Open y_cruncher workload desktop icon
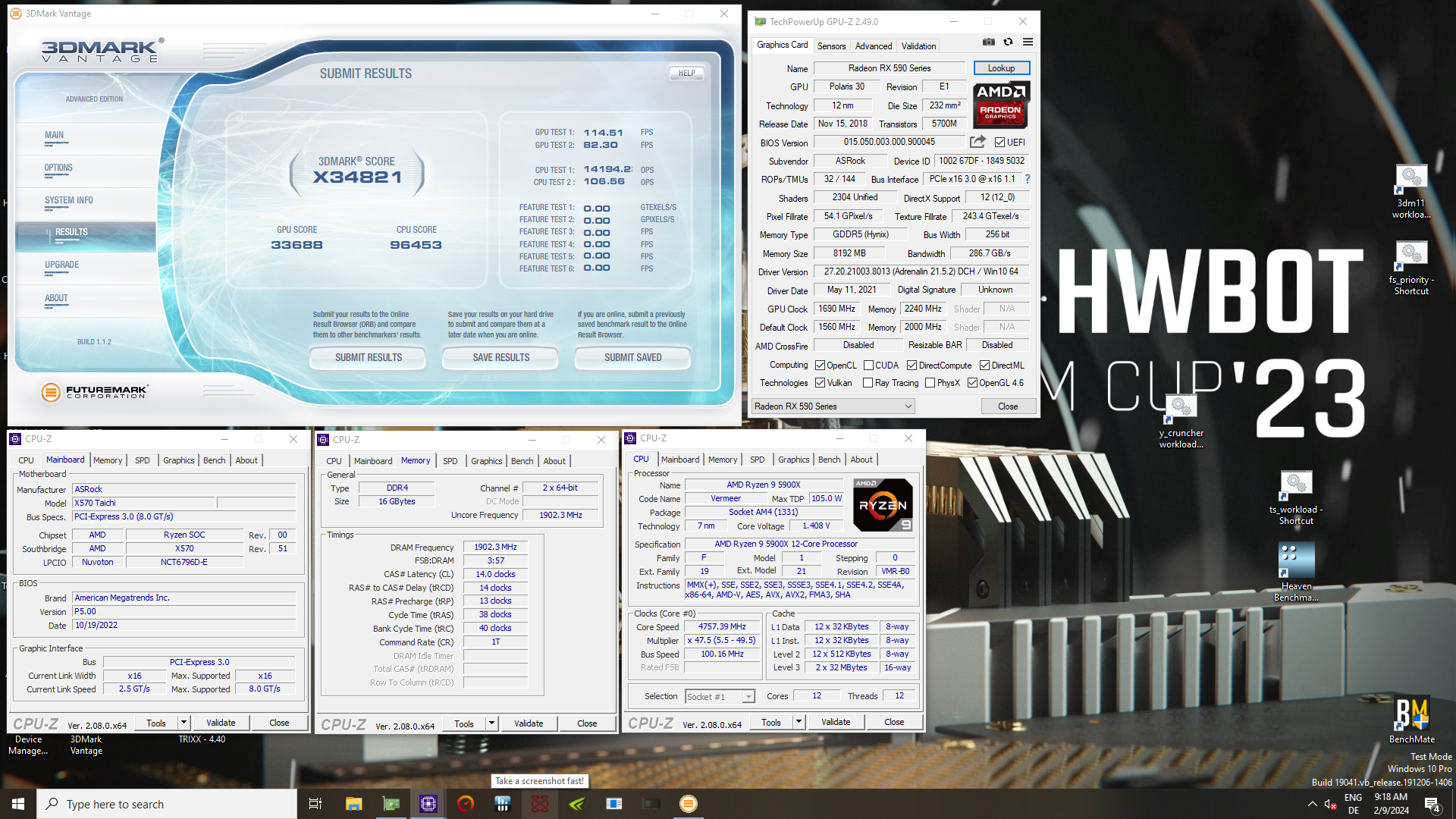Screen dimensions: 1456x819 pos(1181,421)
